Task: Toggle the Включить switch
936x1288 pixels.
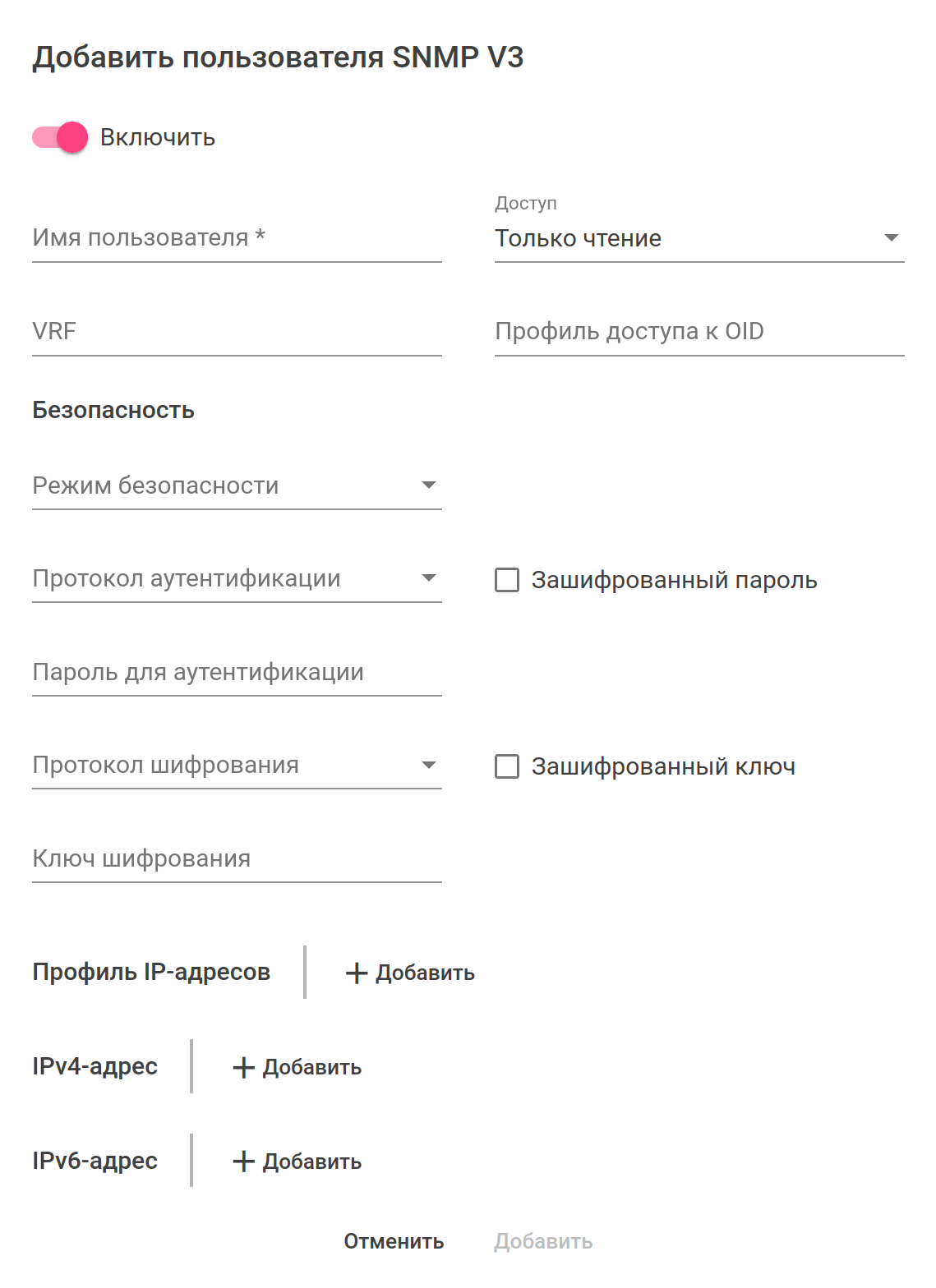Action: [x=61, y=138]
